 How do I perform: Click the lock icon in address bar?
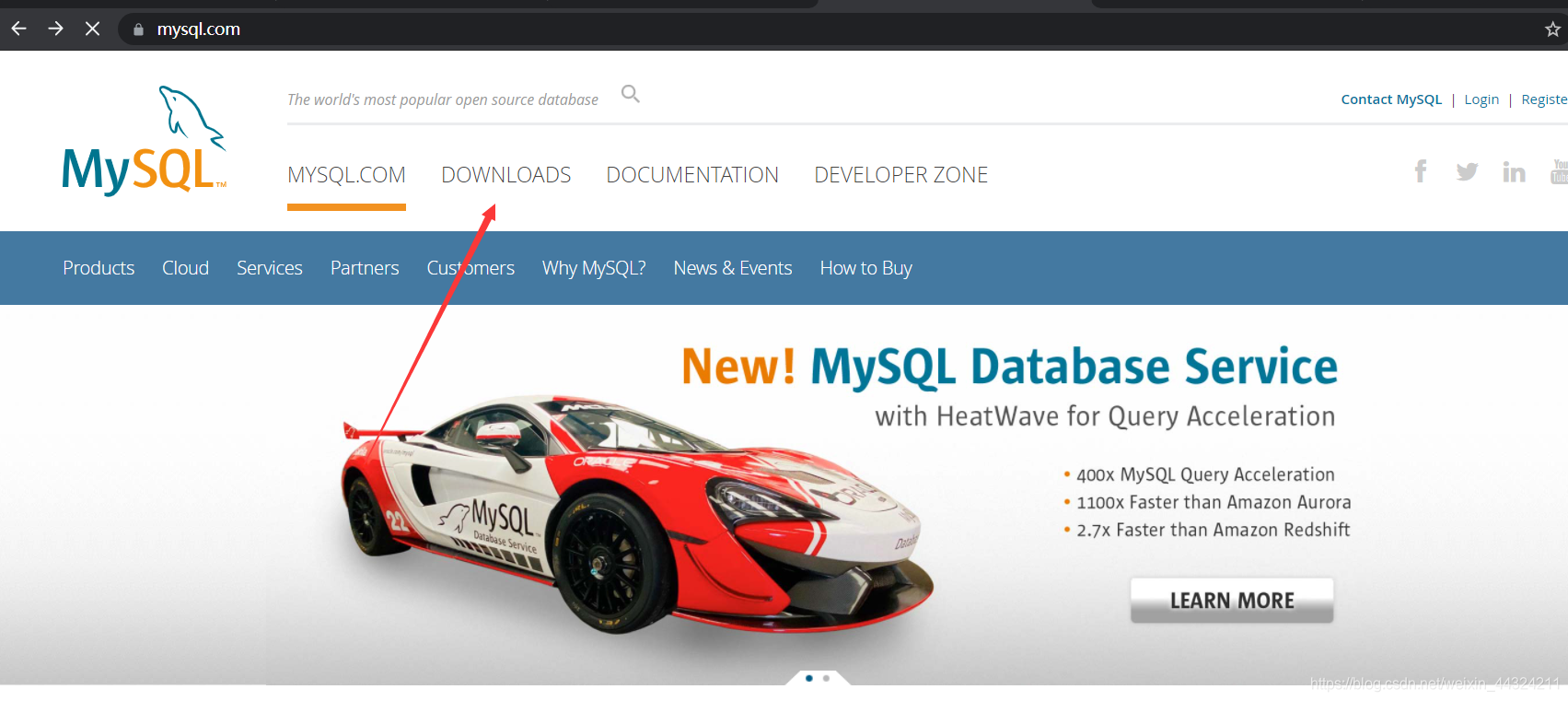(x=138, y=29)
